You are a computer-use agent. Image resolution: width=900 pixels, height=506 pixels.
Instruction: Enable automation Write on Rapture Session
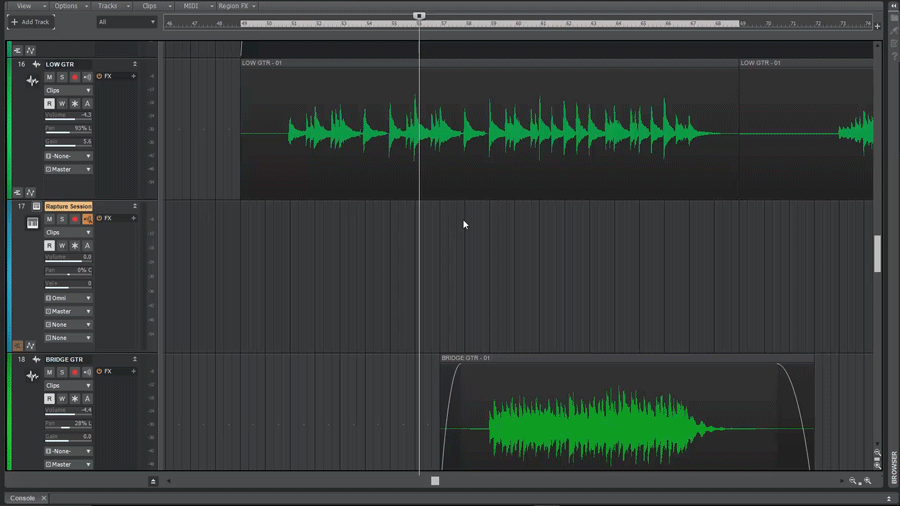point(62,246)
